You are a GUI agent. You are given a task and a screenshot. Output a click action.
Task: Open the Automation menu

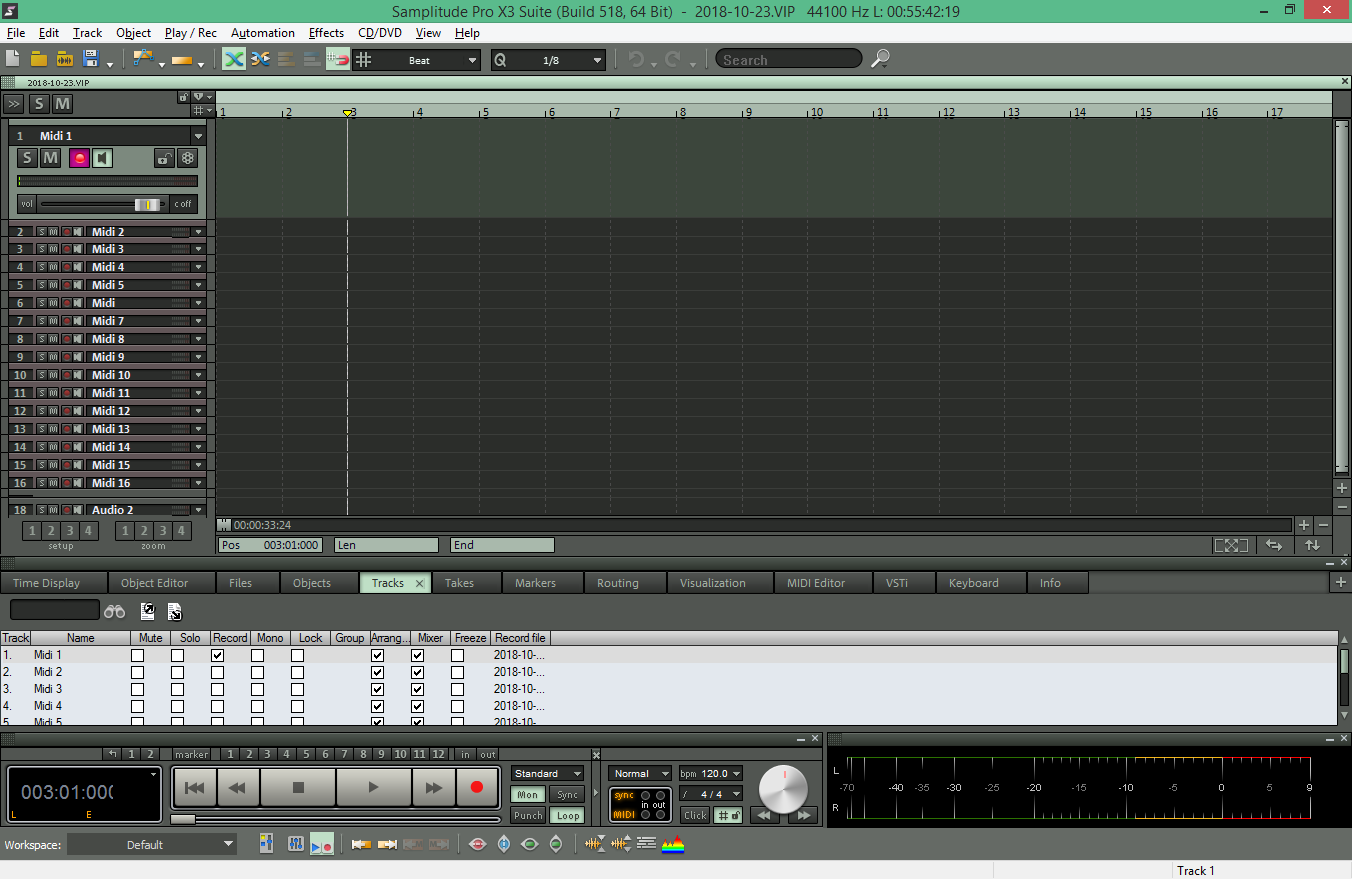click(262, 32)
